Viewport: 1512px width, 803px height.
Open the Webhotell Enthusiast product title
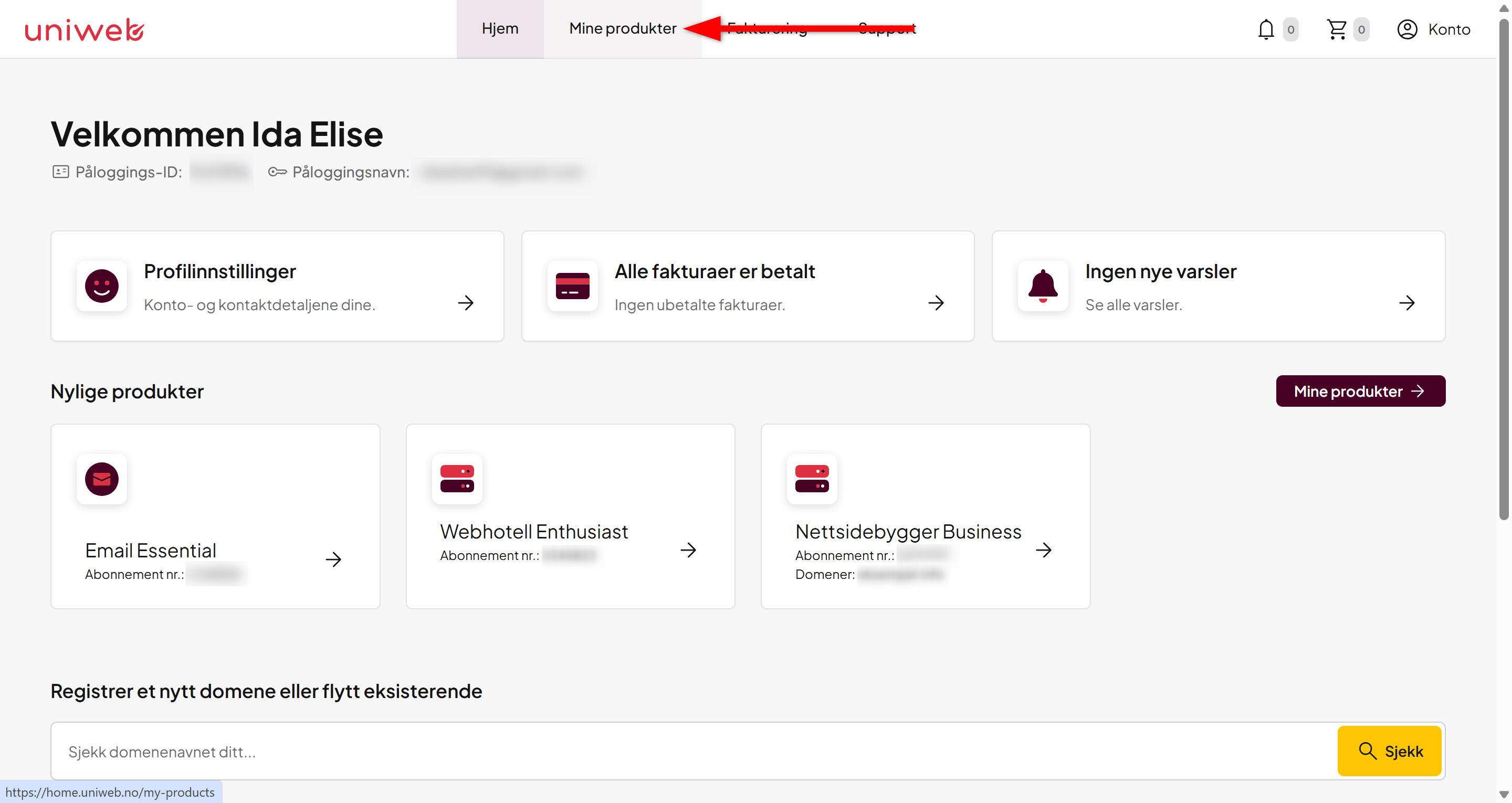(533, 531)
